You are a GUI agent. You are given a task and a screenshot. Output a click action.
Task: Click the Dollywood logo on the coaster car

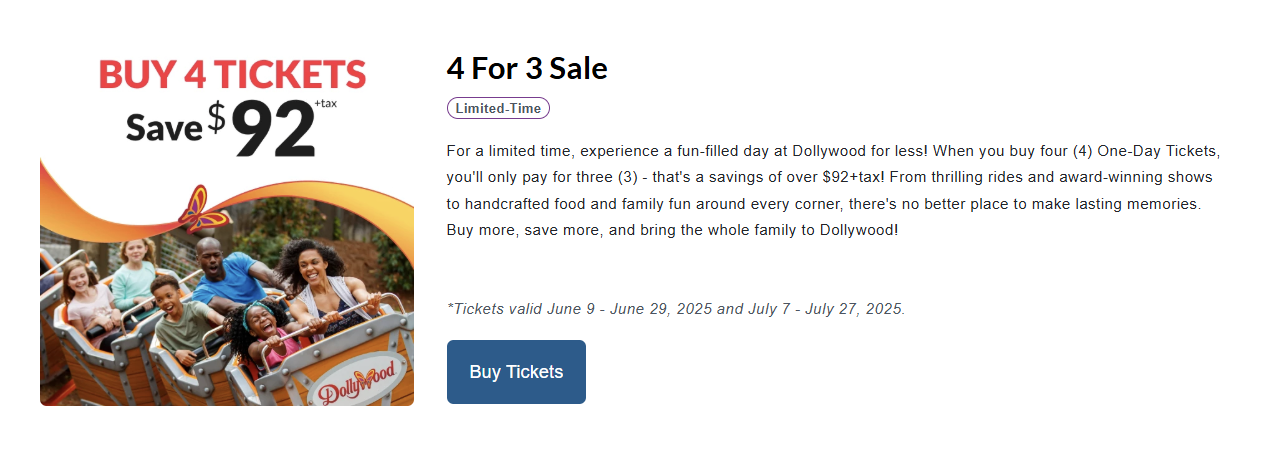pos(358,380)
